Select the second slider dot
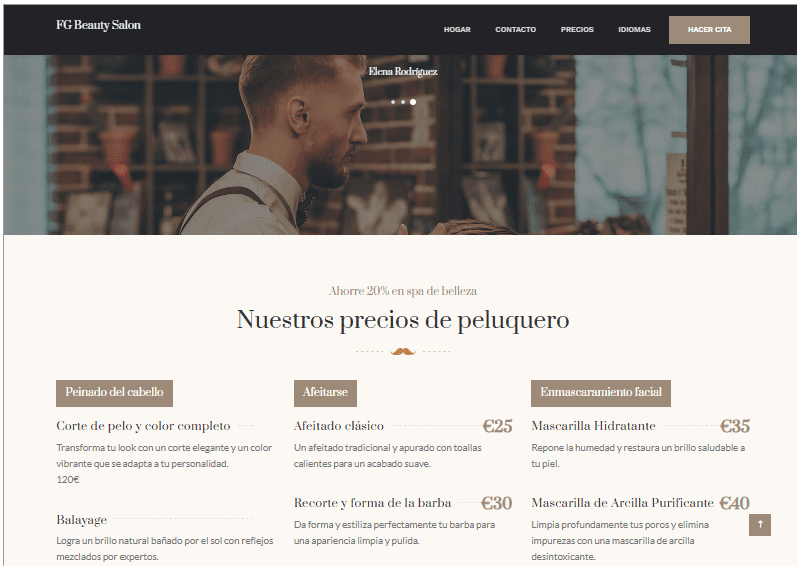 click(x=403, y=102)
